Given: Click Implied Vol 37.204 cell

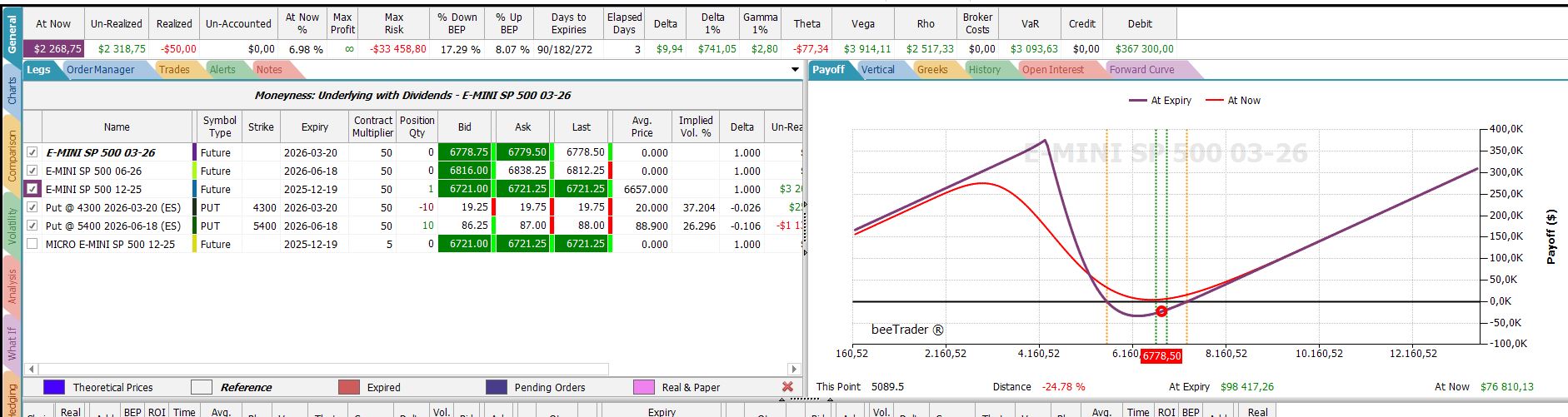Looking at the screenshot, I should tap(696, 207).
